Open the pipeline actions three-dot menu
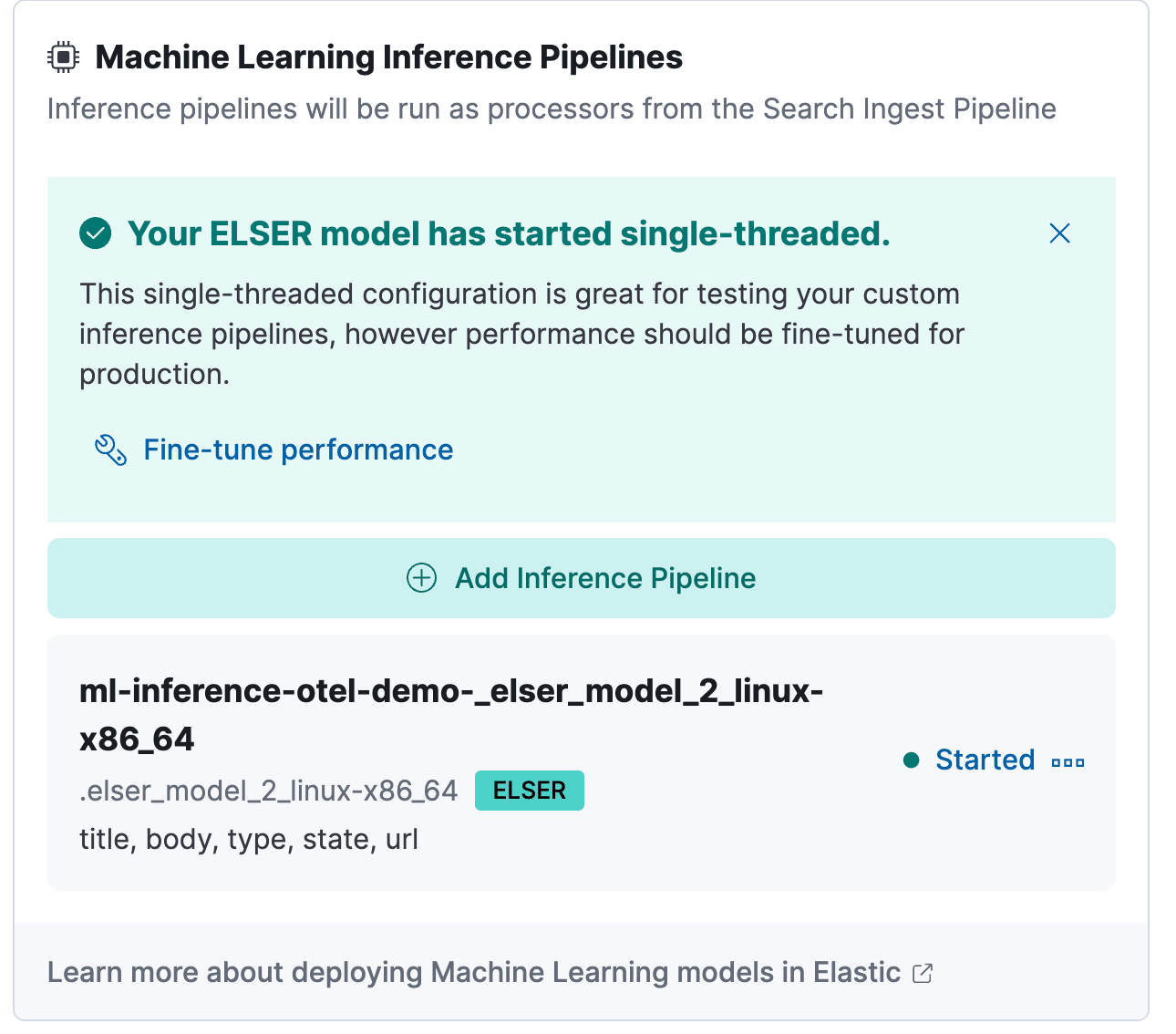Screen dimensions: 1176x1034 click(x=1068, y=762)
